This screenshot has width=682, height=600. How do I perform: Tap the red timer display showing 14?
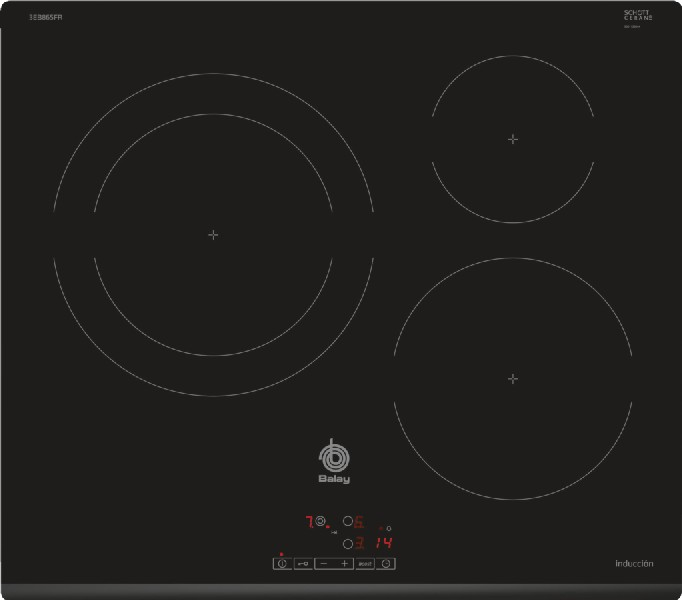(383, 544)
